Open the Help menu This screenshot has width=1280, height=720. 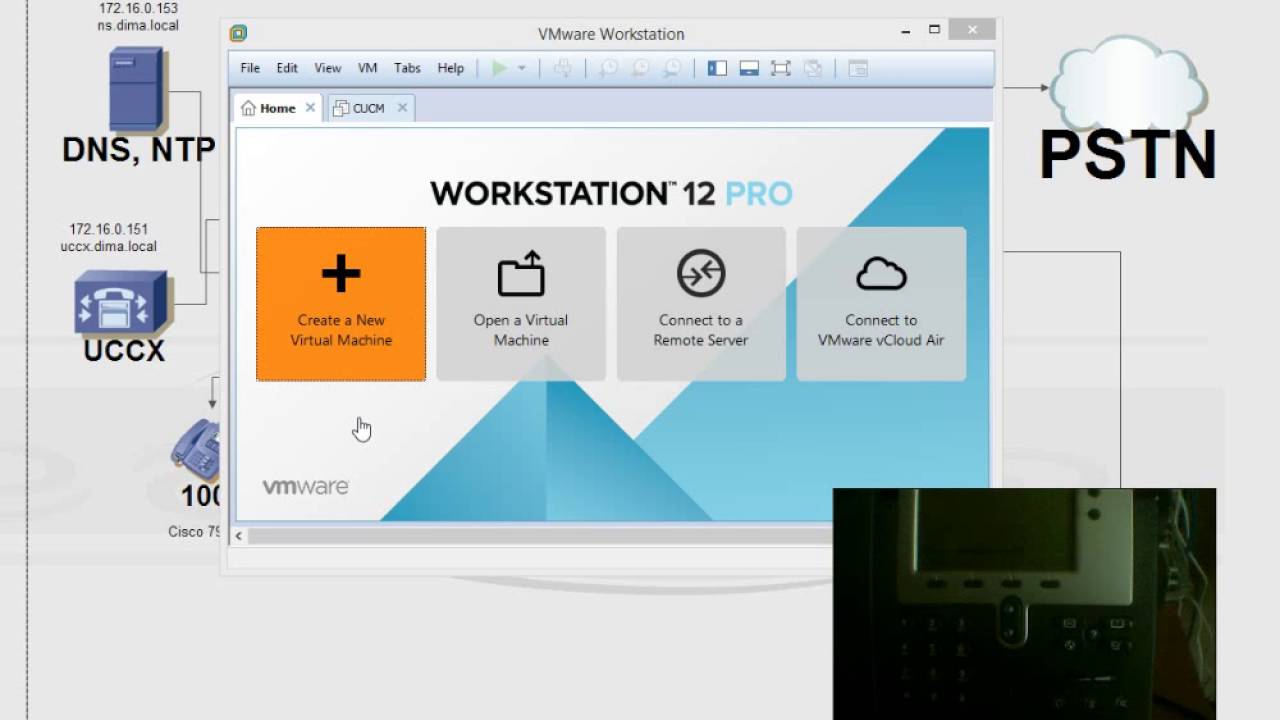451,68
